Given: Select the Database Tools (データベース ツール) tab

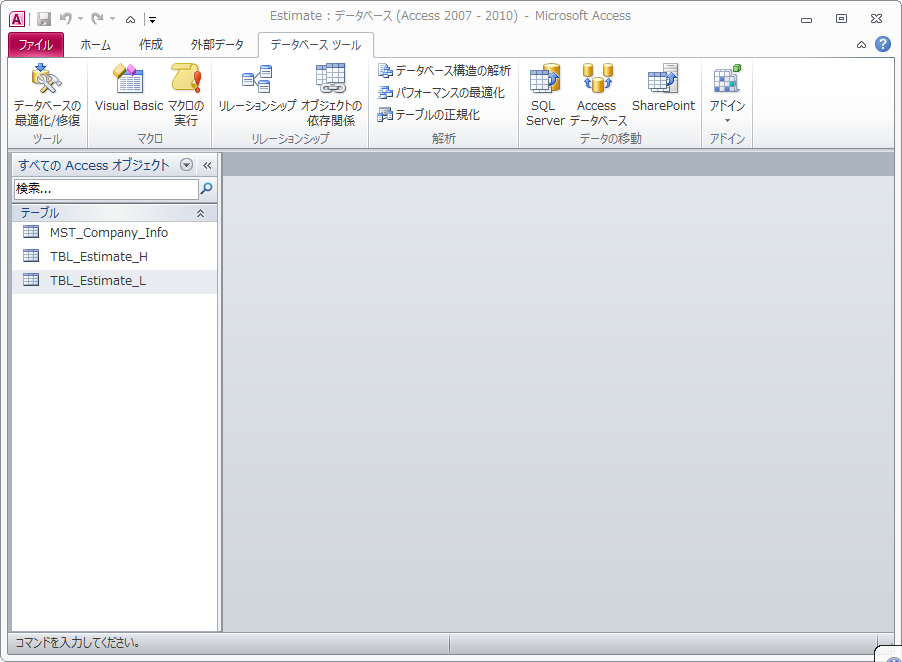Looking at the screenshot, I should pyautogui.click(x=316, y=44).
